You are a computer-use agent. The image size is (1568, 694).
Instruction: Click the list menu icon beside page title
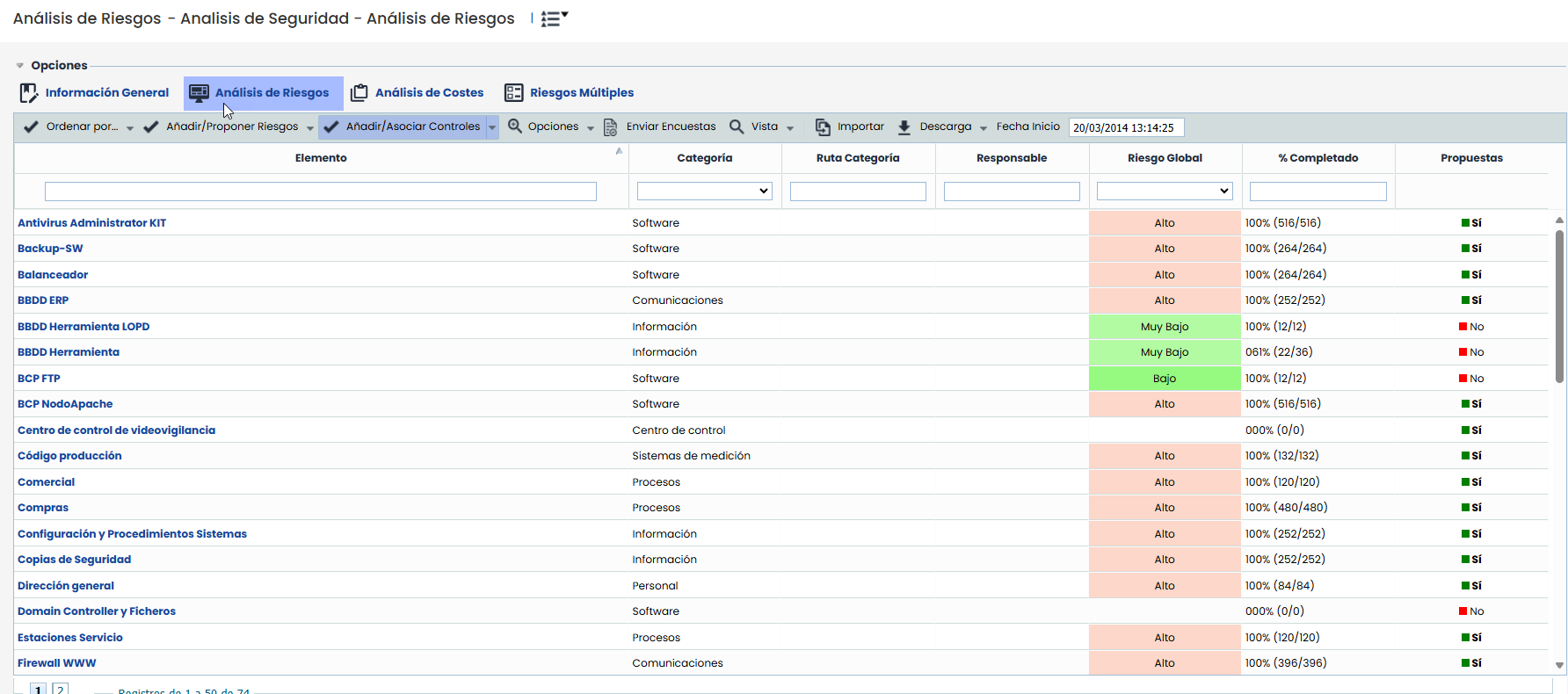(x=553, y=18)
